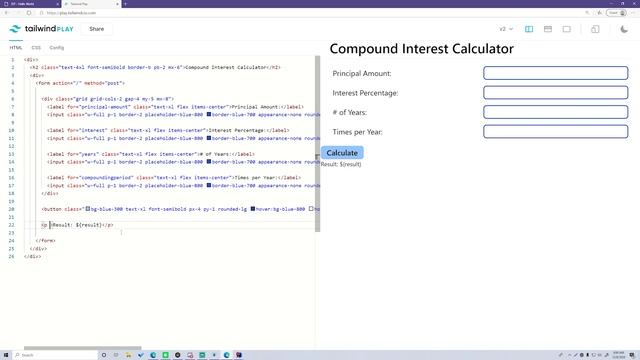Click the Principal Amount input field
Image resolution: width=640 pixels, height=360 pixels.
556,73
